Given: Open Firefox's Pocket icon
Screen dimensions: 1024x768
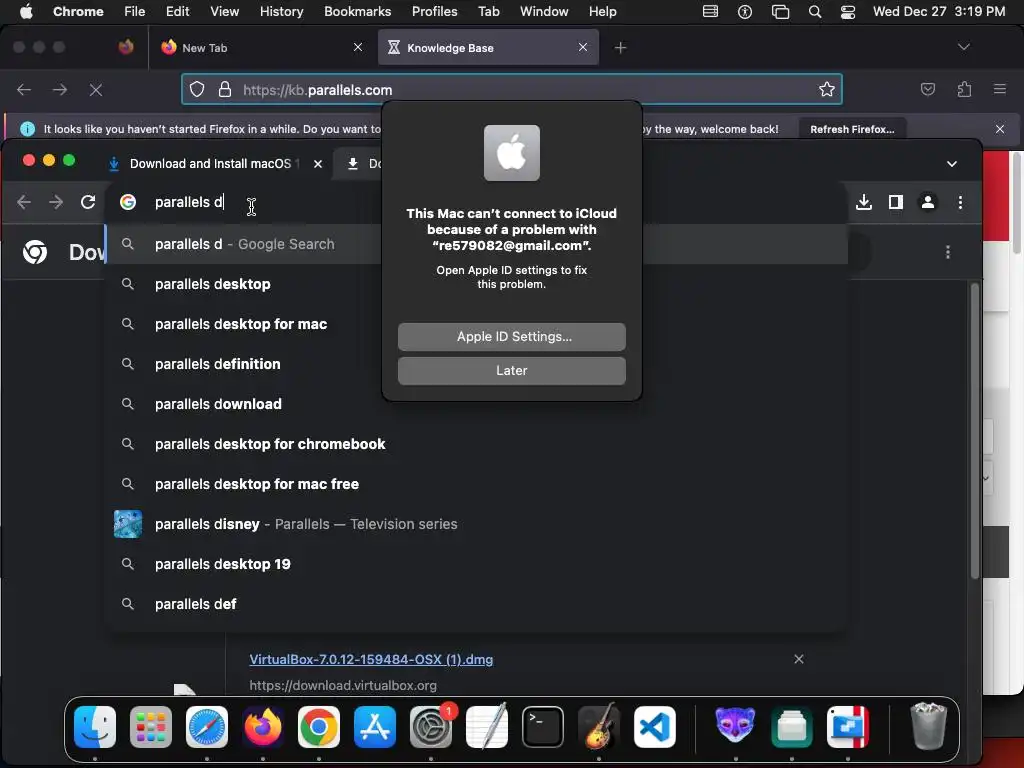Looking at the screenshot, I should pos(928,89).
